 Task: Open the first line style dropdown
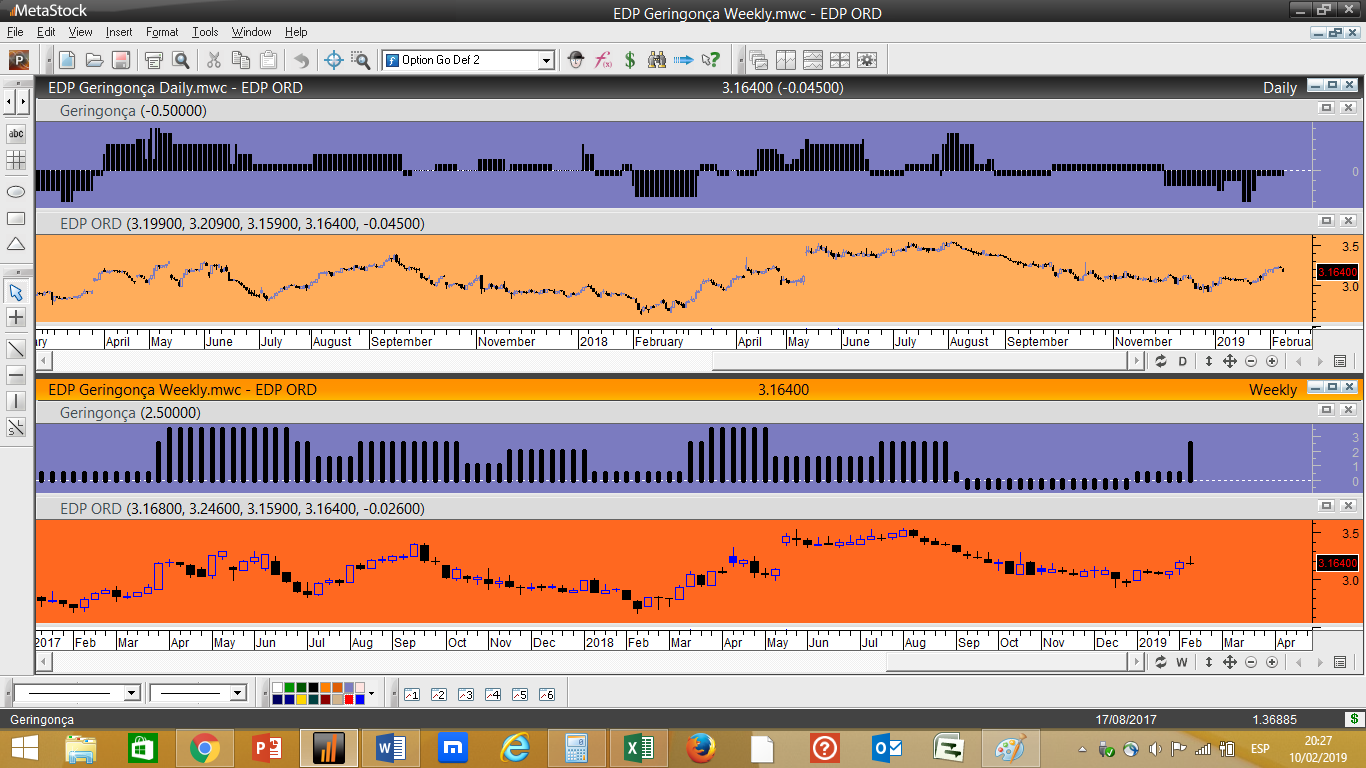(131, 693)
